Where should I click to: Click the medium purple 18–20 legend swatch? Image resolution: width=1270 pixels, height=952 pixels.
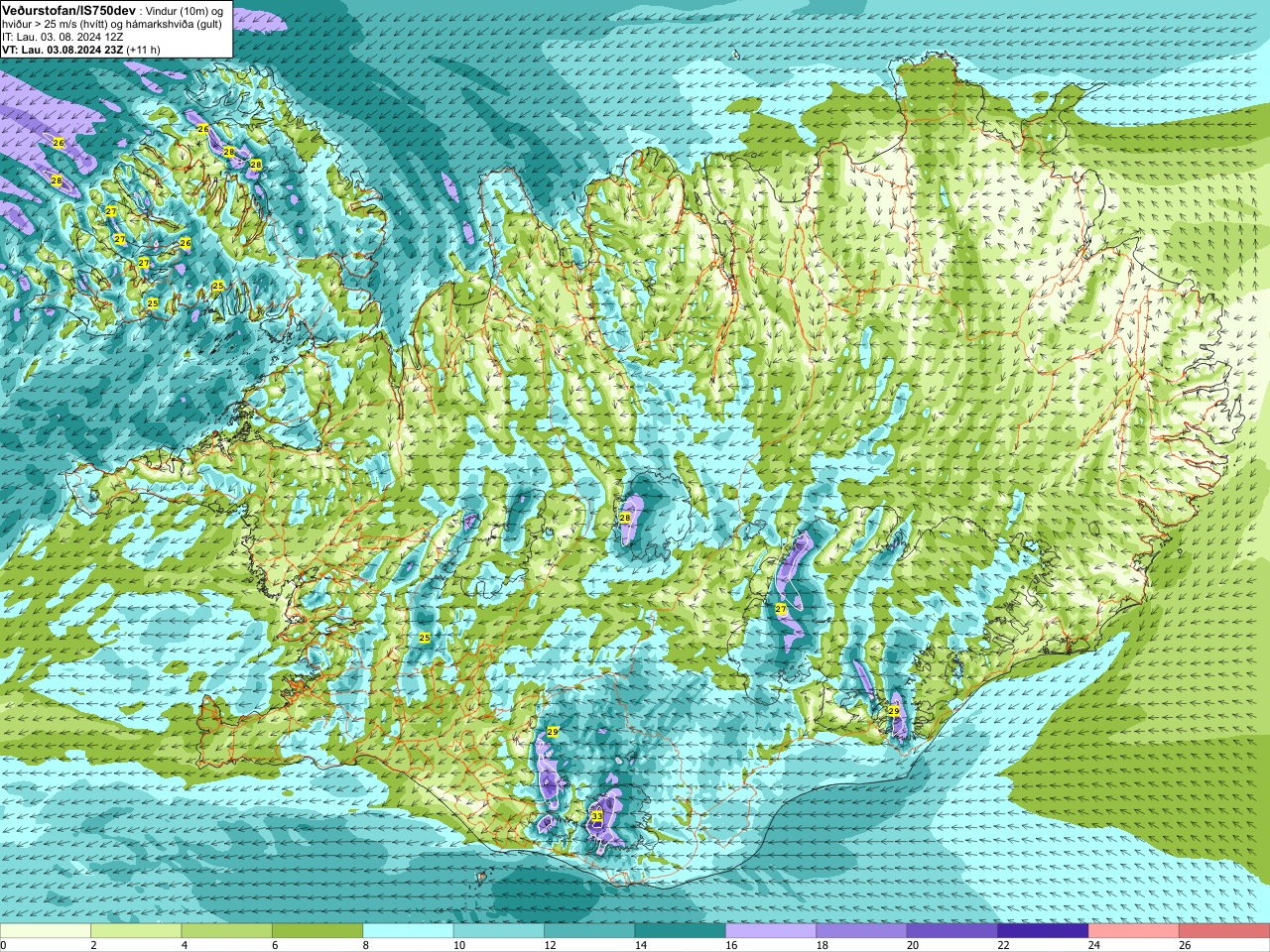click(862, 931)
